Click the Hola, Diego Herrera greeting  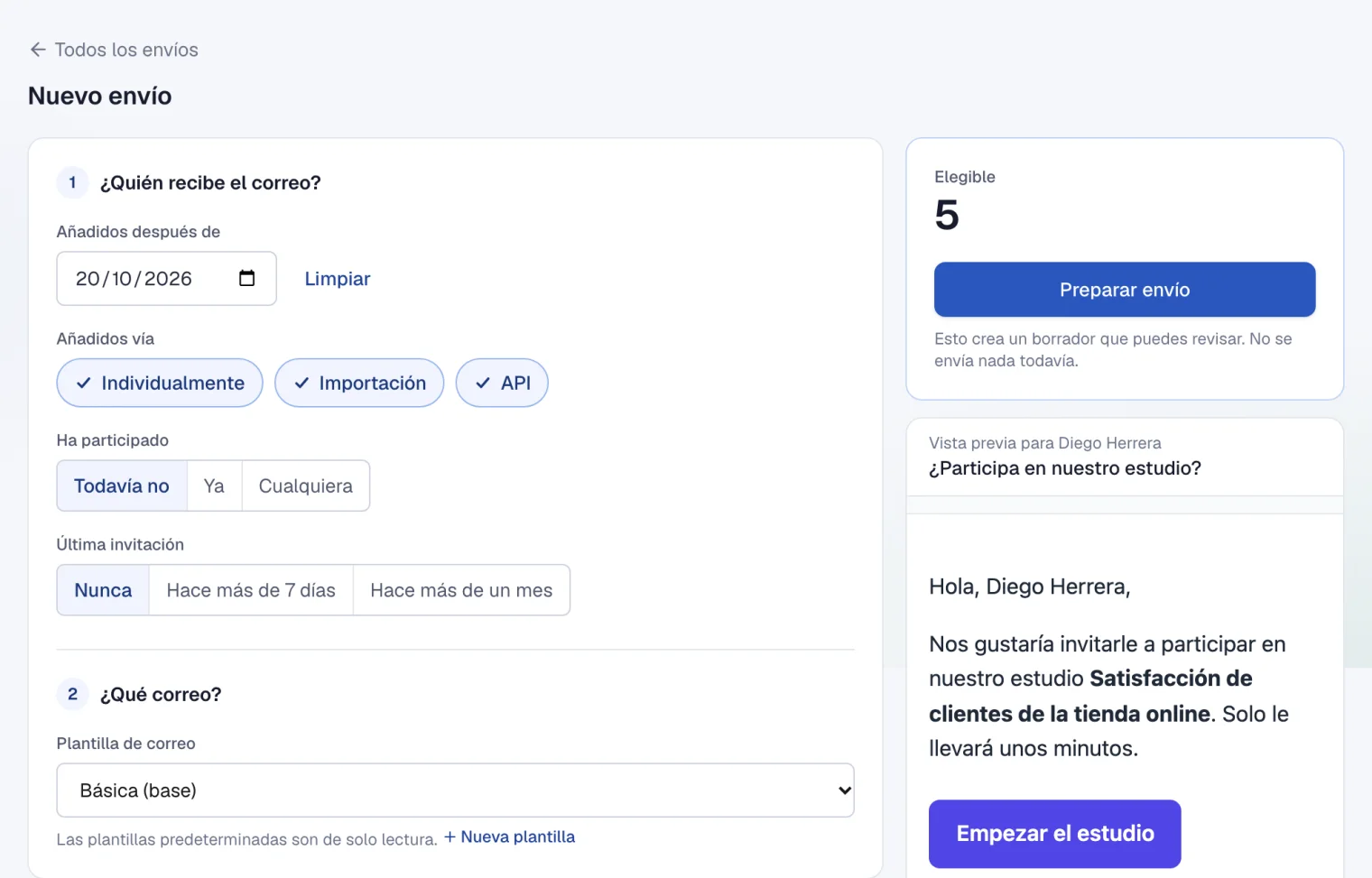(x=1030, y=587)
